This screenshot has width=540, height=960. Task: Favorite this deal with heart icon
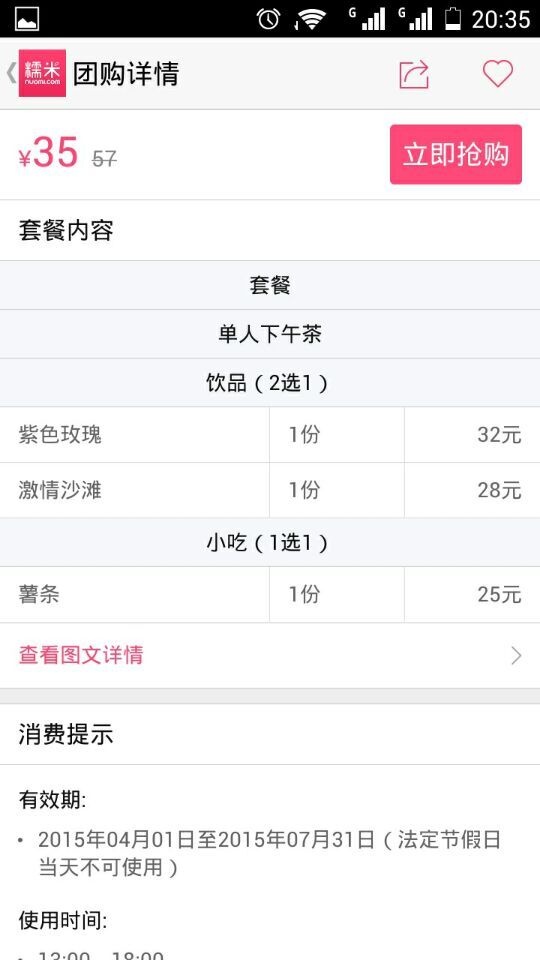[498, 73]
